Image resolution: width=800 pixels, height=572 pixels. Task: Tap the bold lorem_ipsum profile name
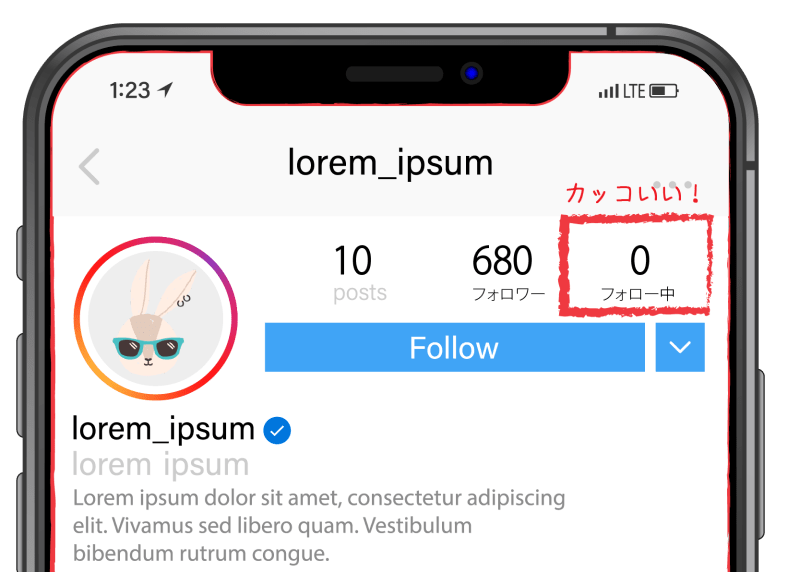[x=163, y=429]
